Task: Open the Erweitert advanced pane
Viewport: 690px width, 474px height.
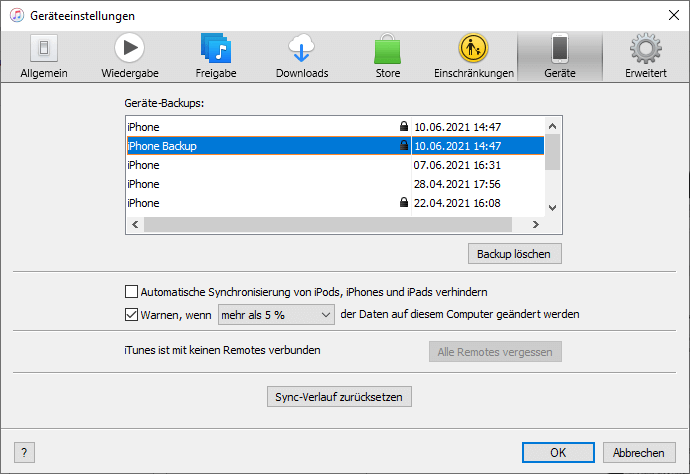Action: pyautogui.click(x=646, y=56)
